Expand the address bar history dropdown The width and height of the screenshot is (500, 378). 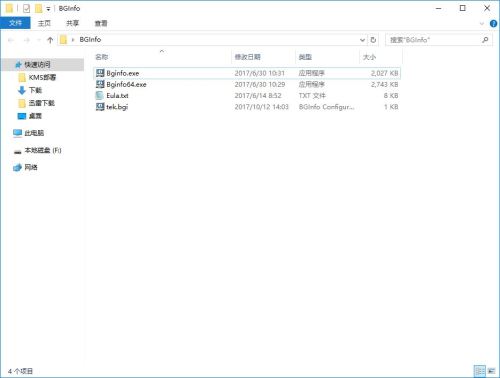pos(362,40)
